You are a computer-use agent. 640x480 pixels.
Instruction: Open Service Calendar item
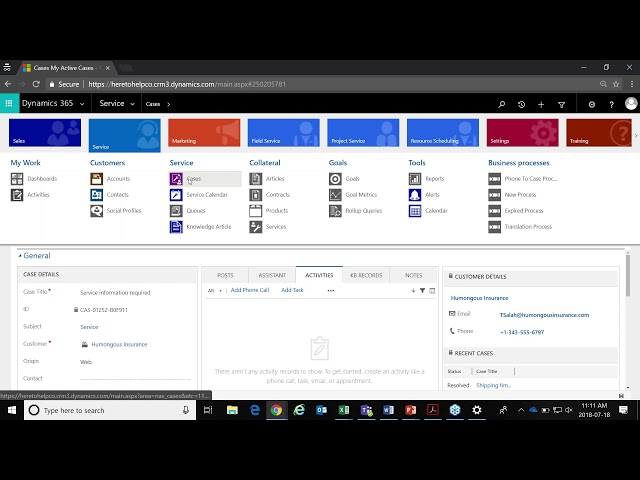199,195
